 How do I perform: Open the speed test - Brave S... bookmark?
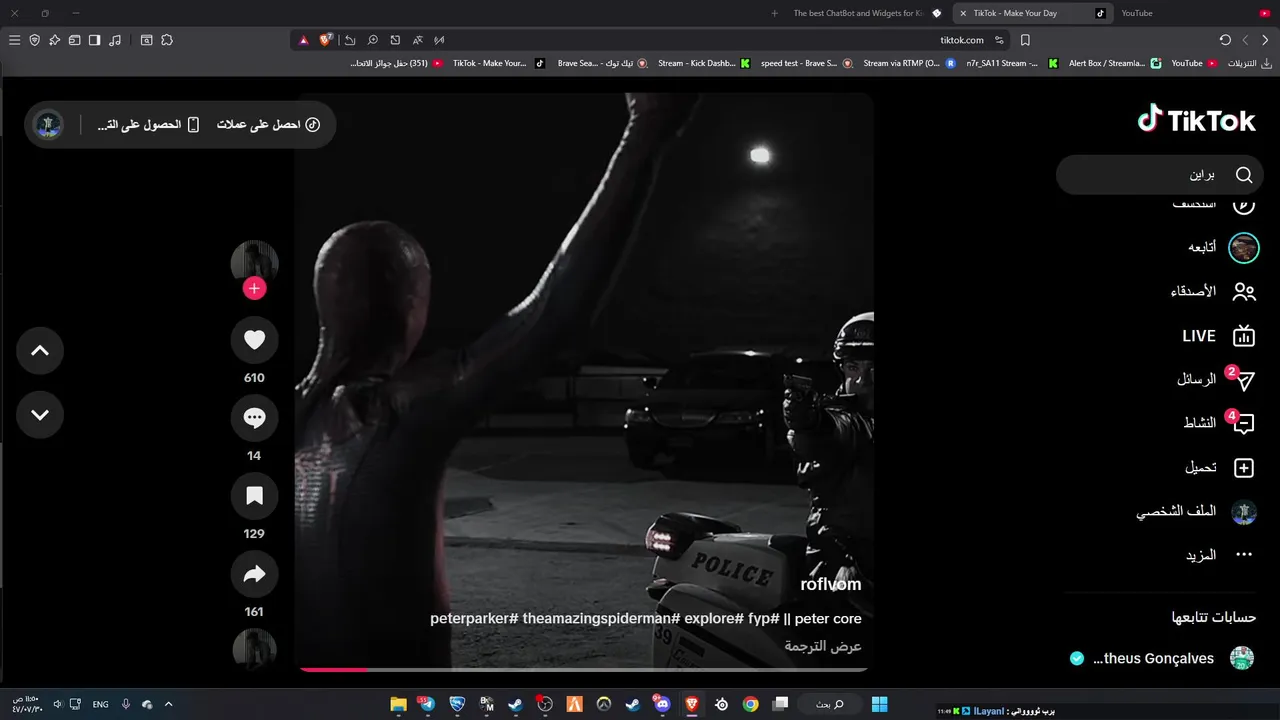[806, 63]
